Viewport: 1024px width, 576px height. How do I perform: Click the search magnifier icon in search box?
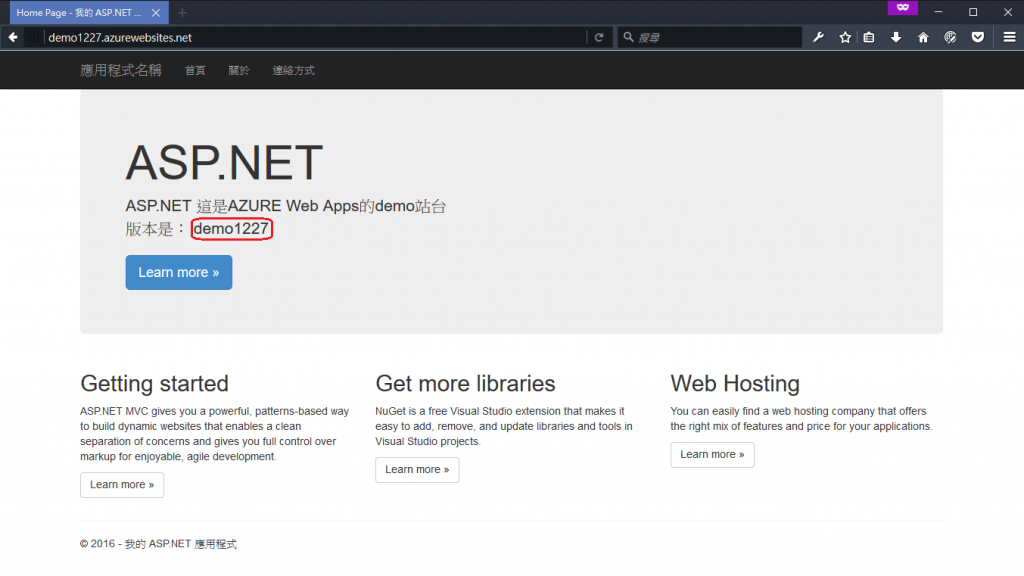click(x=628, y=37)
